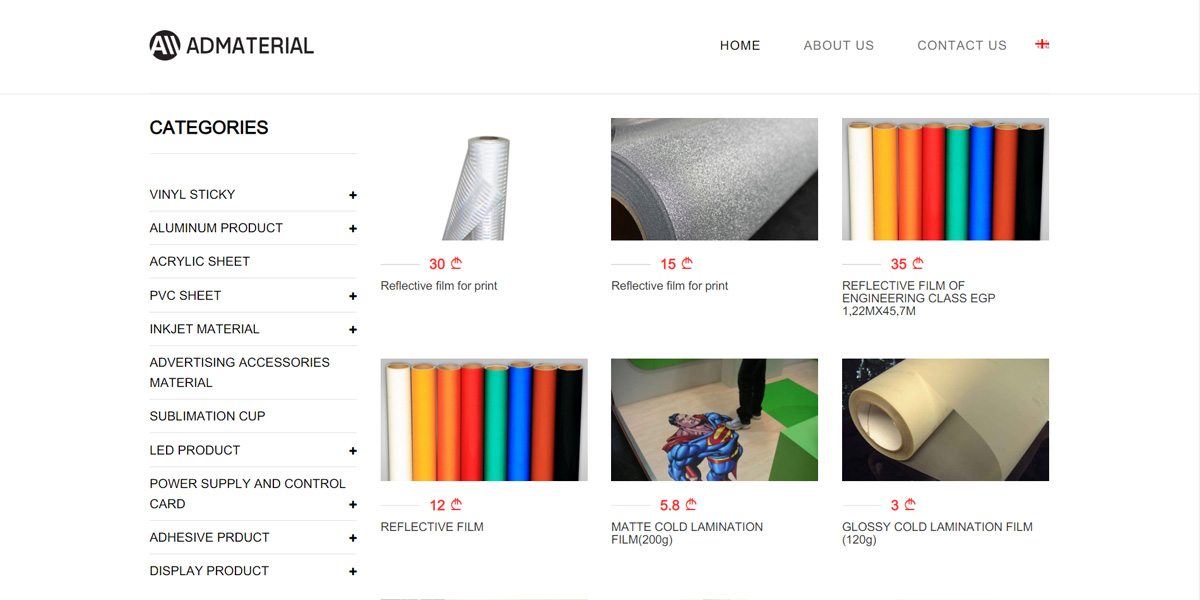Expand the LED PRODUCT plus icon
Screen dimensions: 1200x600
(353, 451)
